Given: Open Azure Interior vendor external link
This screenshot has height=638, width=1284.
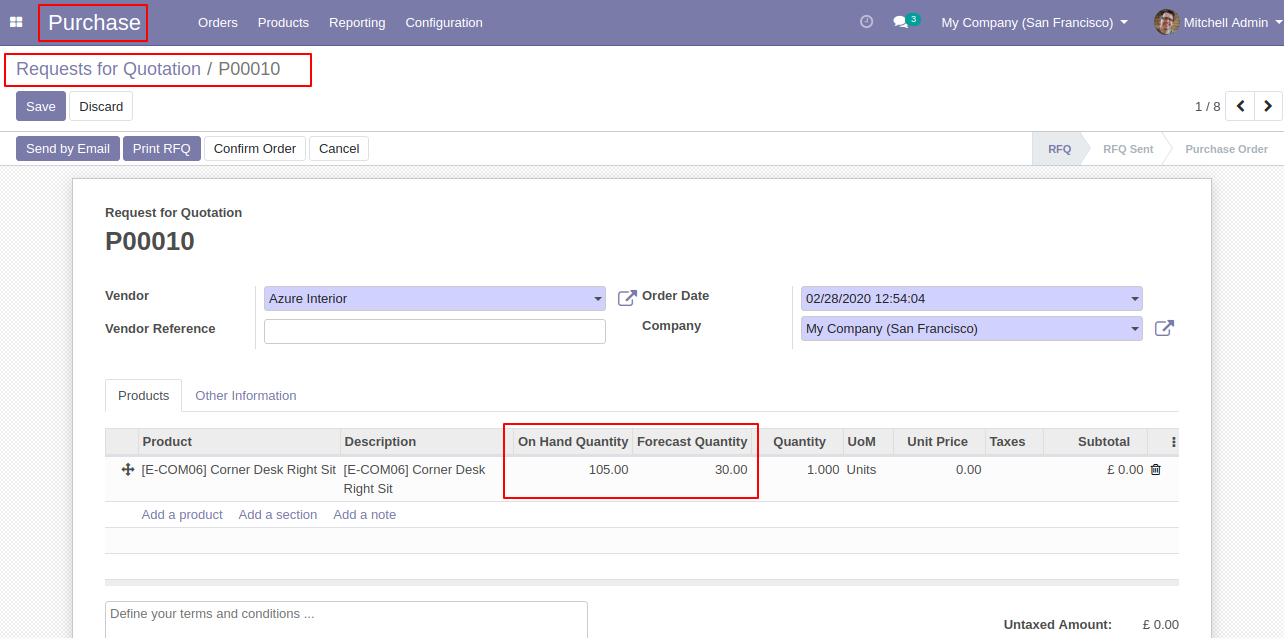Looking at the screenshot, I should (626, 298).
